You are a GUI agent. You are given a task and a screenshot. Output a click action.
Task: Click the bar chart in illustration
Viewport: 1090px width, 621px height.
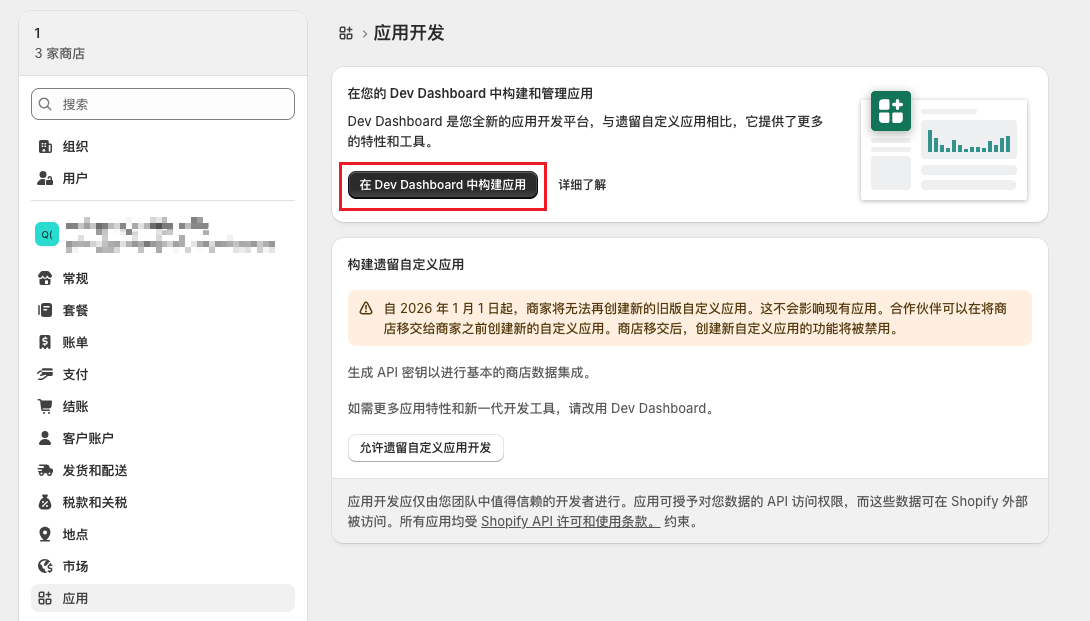(969, 140)
